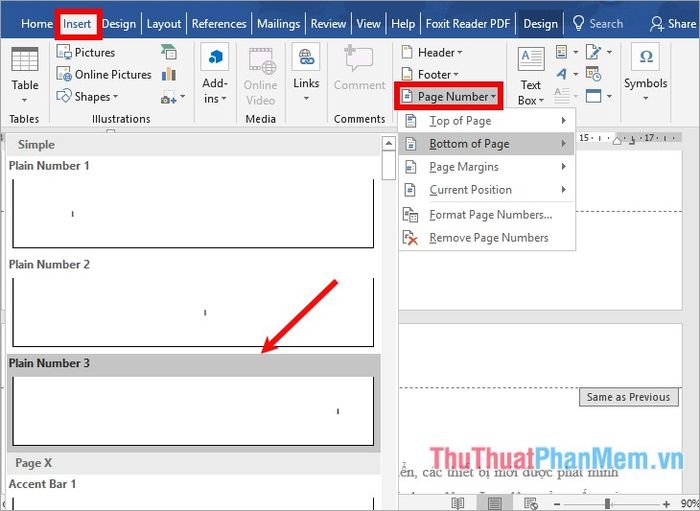Expand the Text Box dropdown arrow
The height and width of the screenshot is (511, 700).
pos(542,101)
